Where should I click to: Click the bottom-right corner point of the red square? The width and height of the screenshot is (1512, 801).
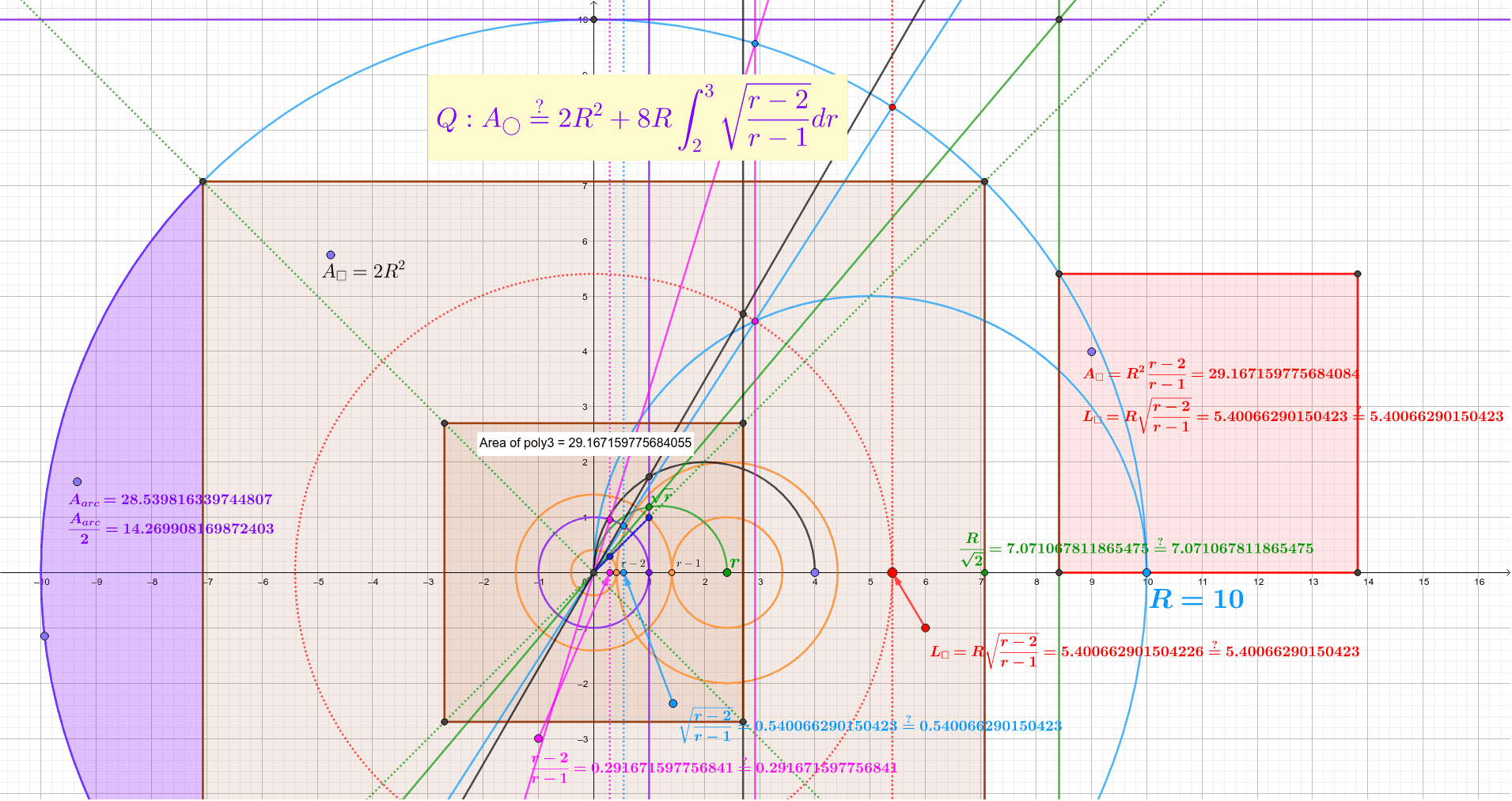1358,572
